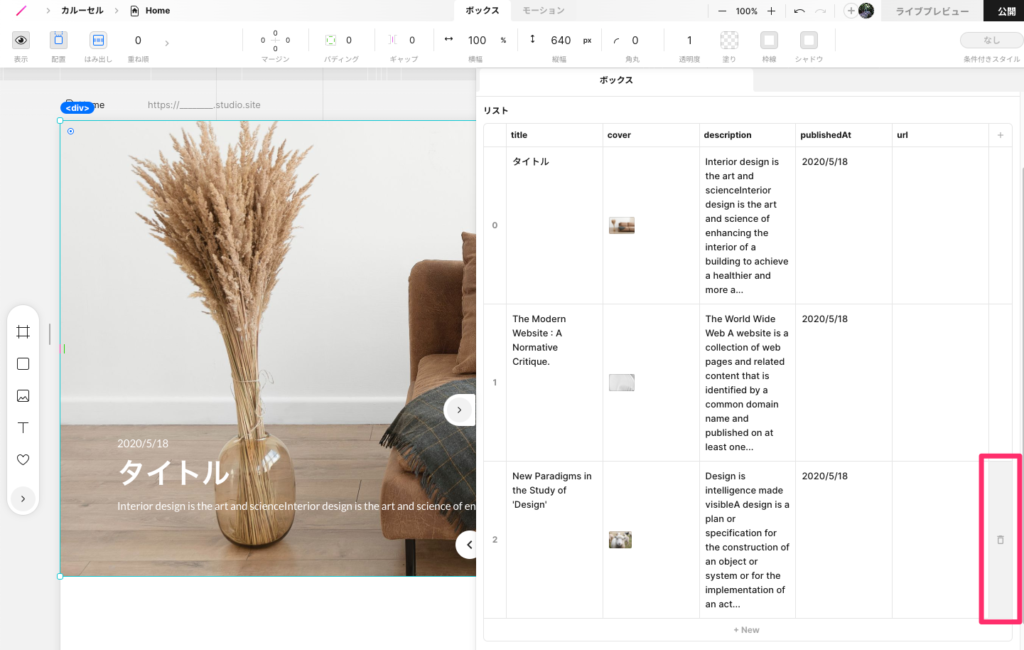
Task: Select the heart icon tool
Action: coord(23,460)
